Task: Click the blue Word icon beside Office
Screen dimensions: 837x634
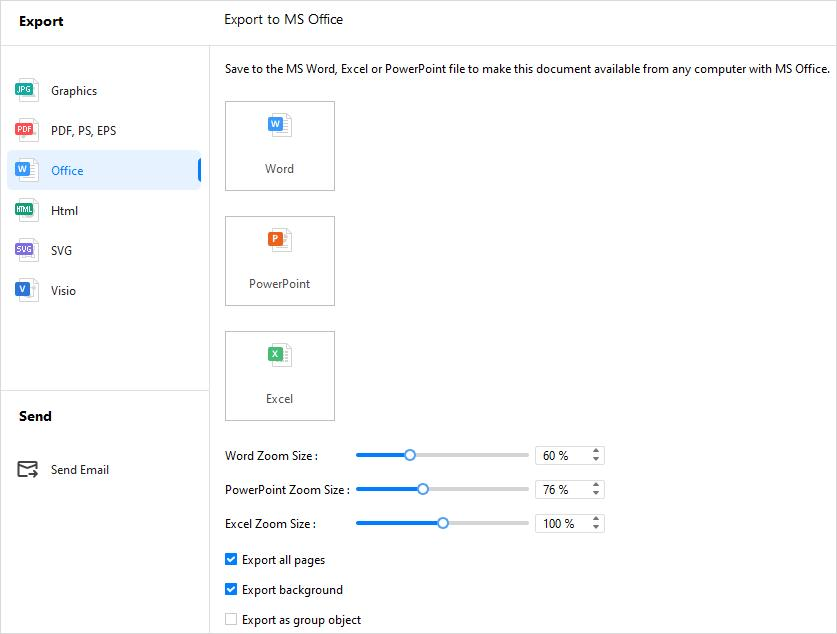Action: pos(26,170)
